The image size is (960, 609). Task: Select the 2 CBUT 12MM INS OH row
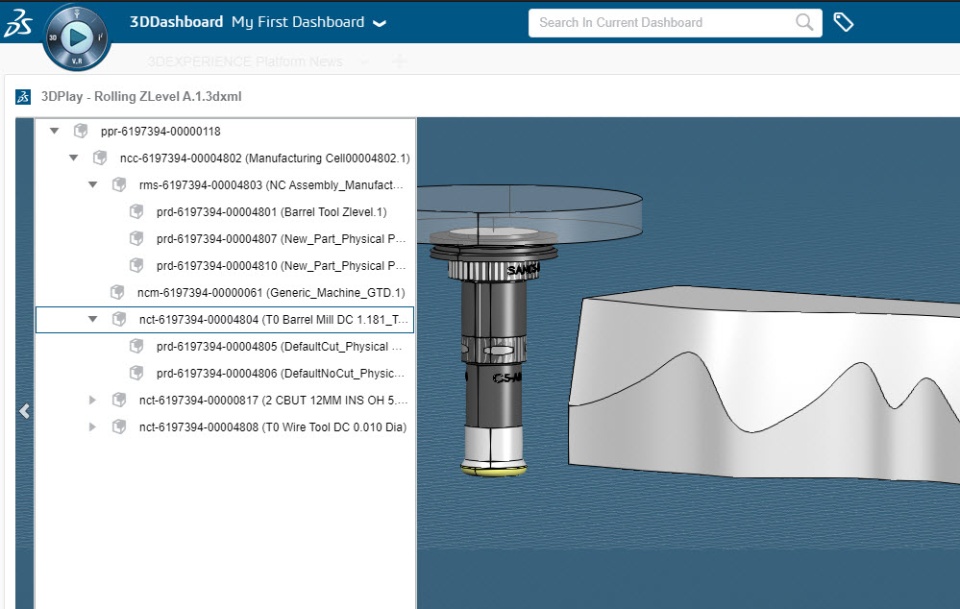tap(225, 400)
